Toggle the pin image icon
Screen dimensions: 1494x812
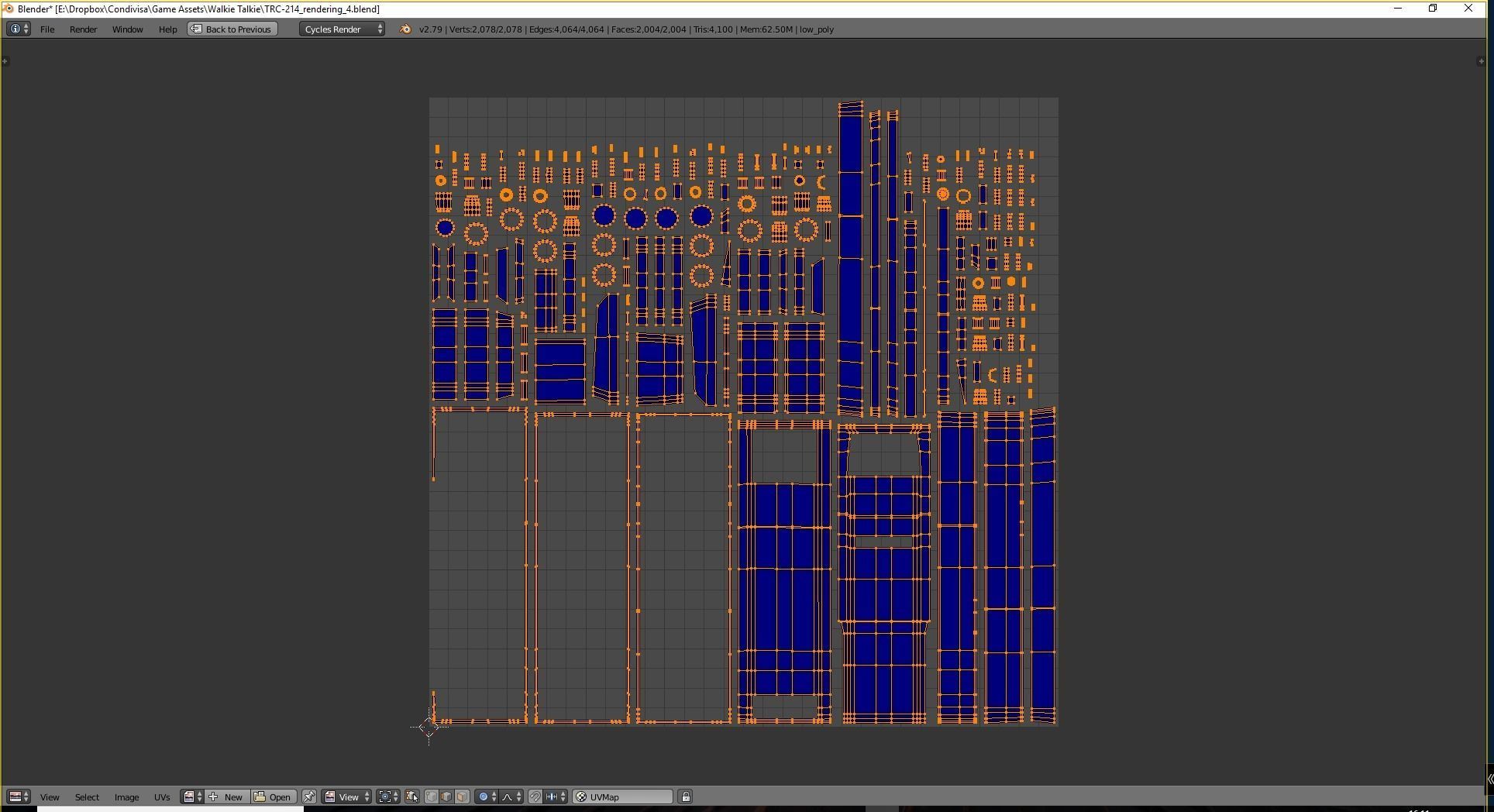309,797
